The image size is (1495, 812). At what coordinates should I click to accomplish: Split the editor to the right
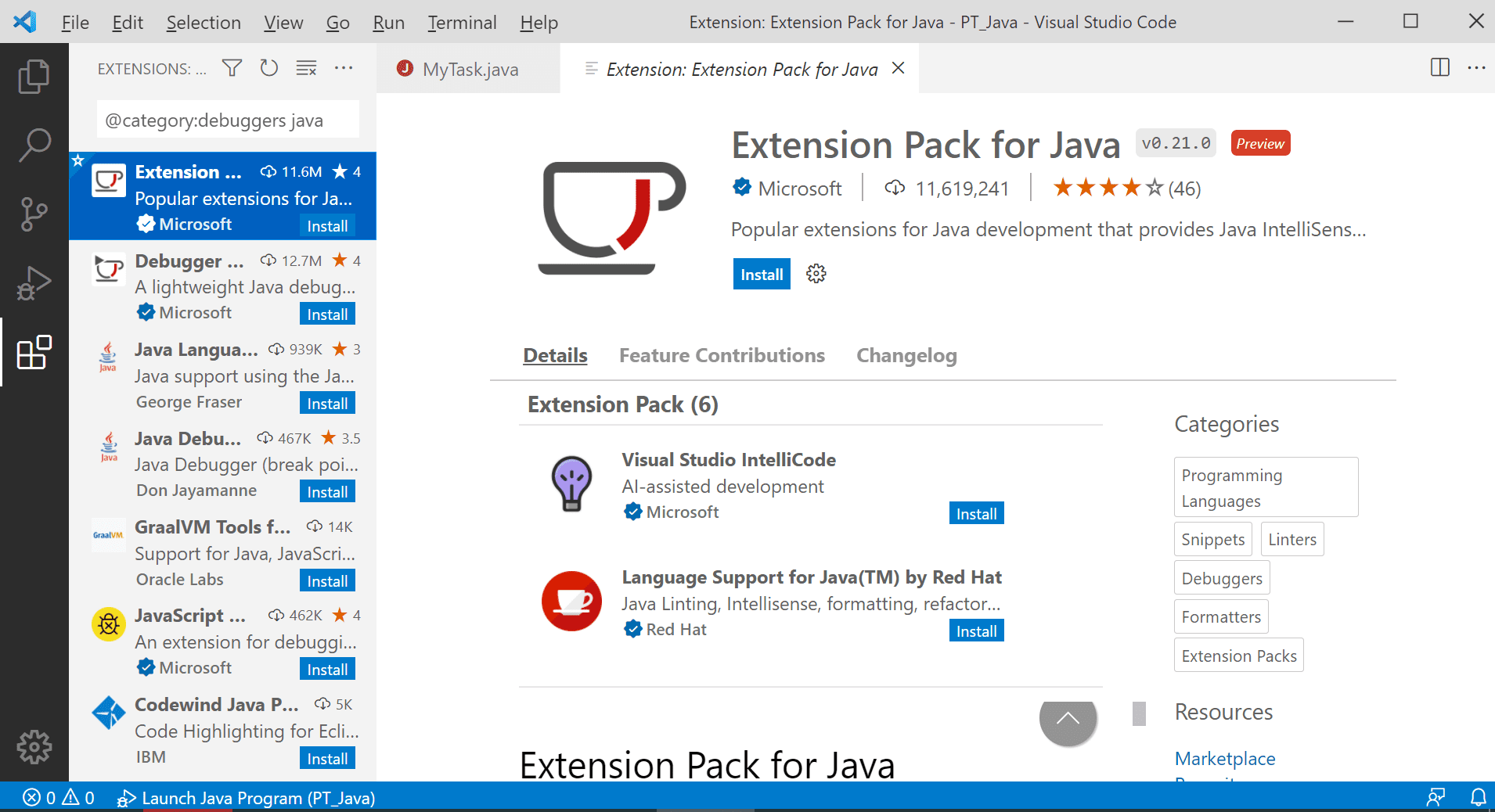[1439, 67]
